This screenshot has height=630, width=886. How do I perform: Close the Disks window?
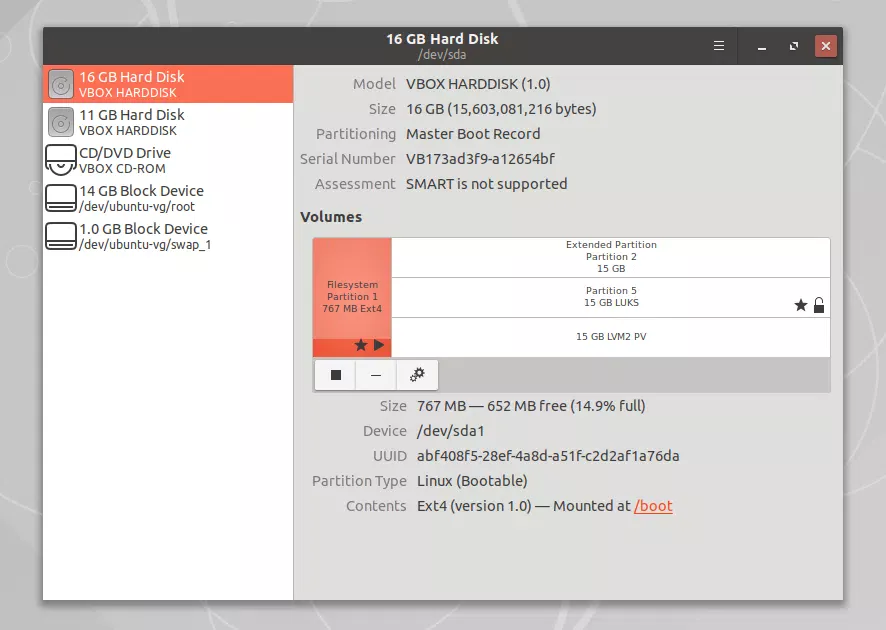pos(825,46)
